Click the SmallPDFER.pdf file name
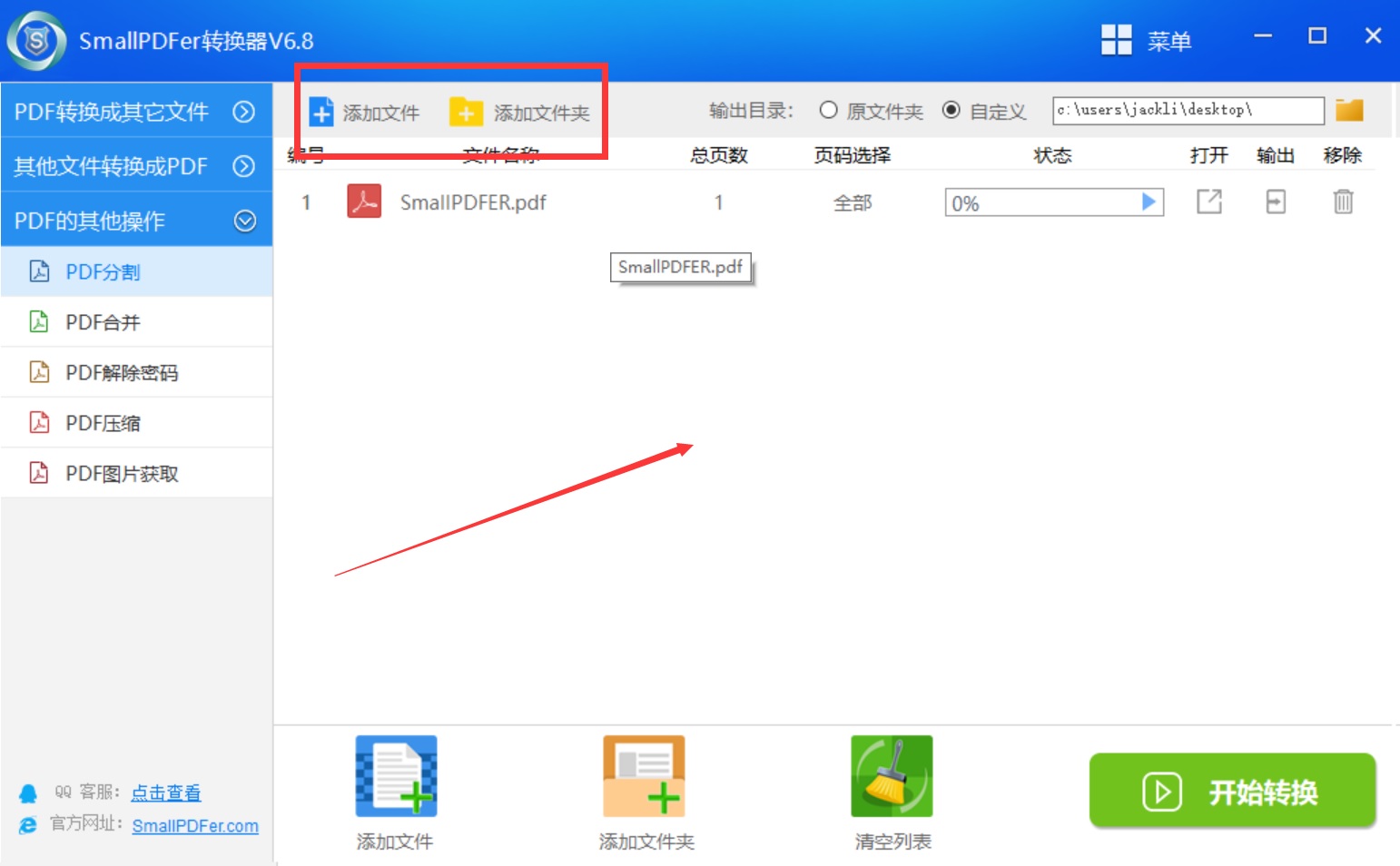1400x866 pixels. point(473,202)
